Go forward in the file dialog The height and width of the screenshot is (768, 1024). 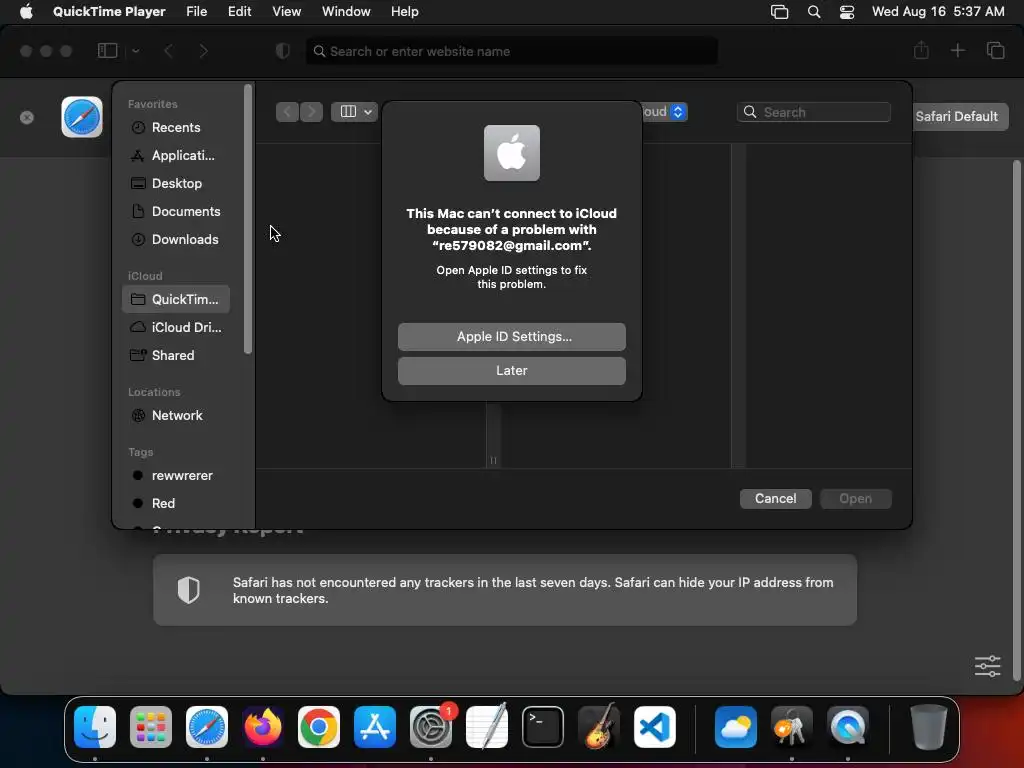(x=312, y=112)
